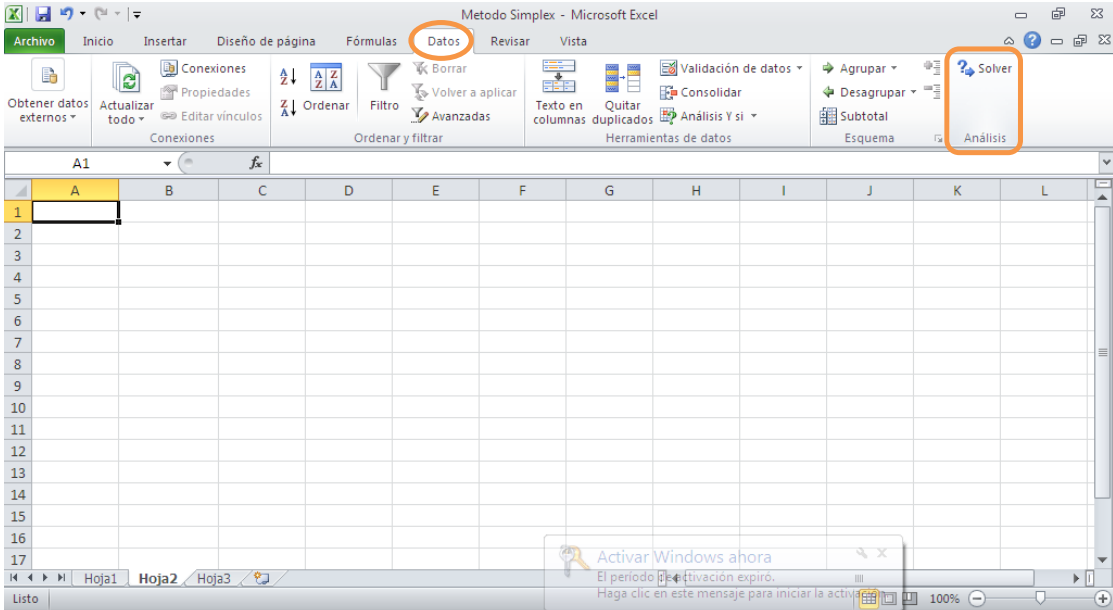Switch to the Insertar ribbon tab

[165, 41]
